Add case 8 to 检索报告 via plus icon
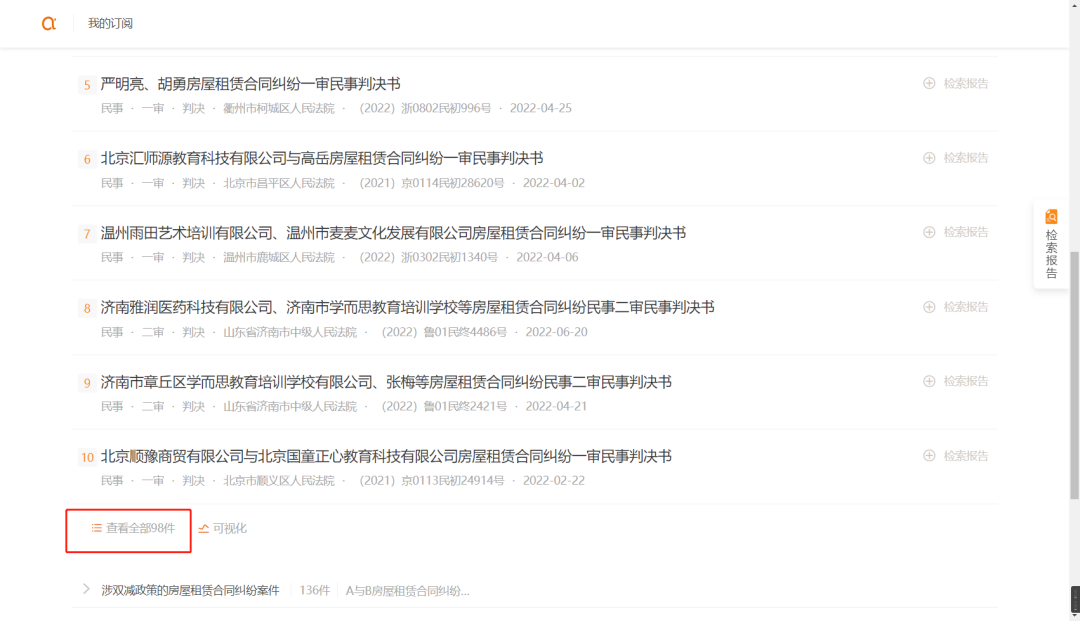The width and height of the screenshot is (1080, 621). tap(929, 307)
